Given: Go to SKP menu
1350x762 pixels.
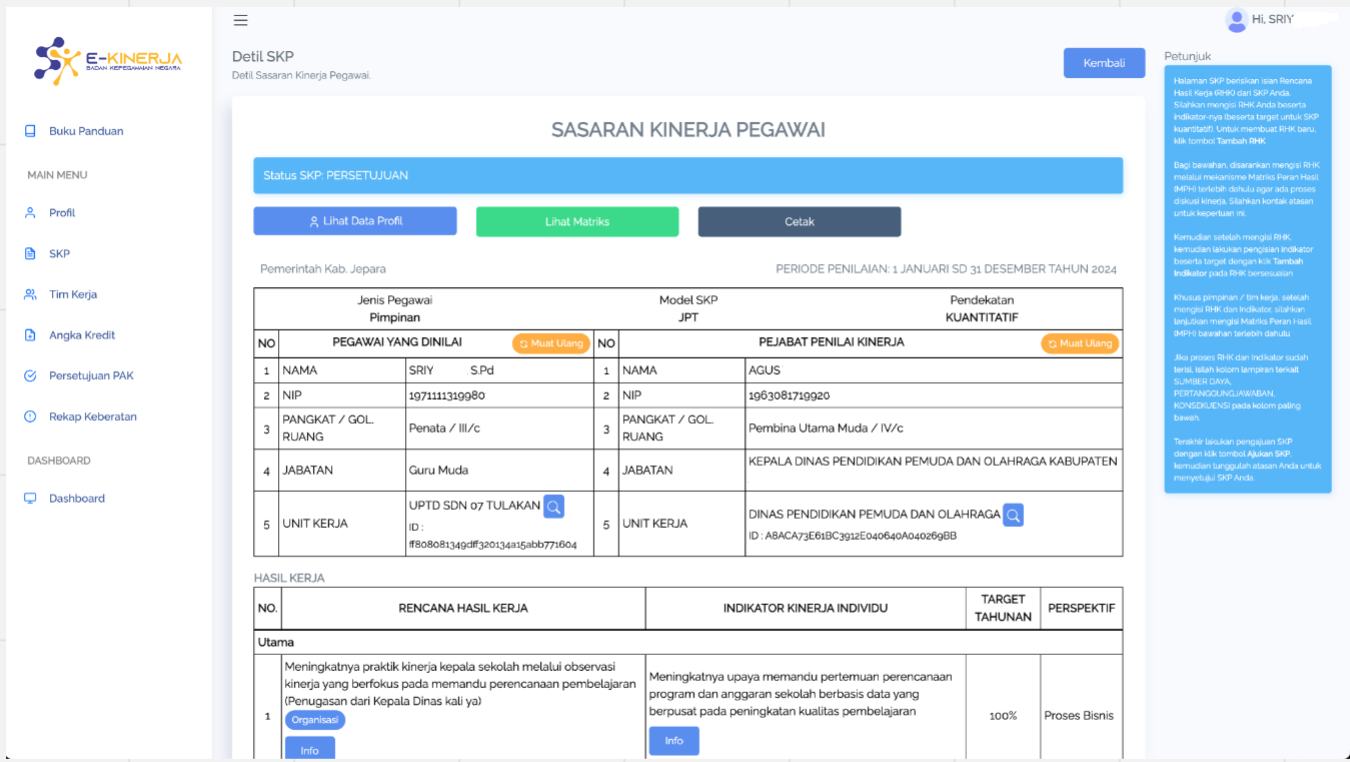Looking at the screenshot, I should pyautogui.click(x=59, y=254).
